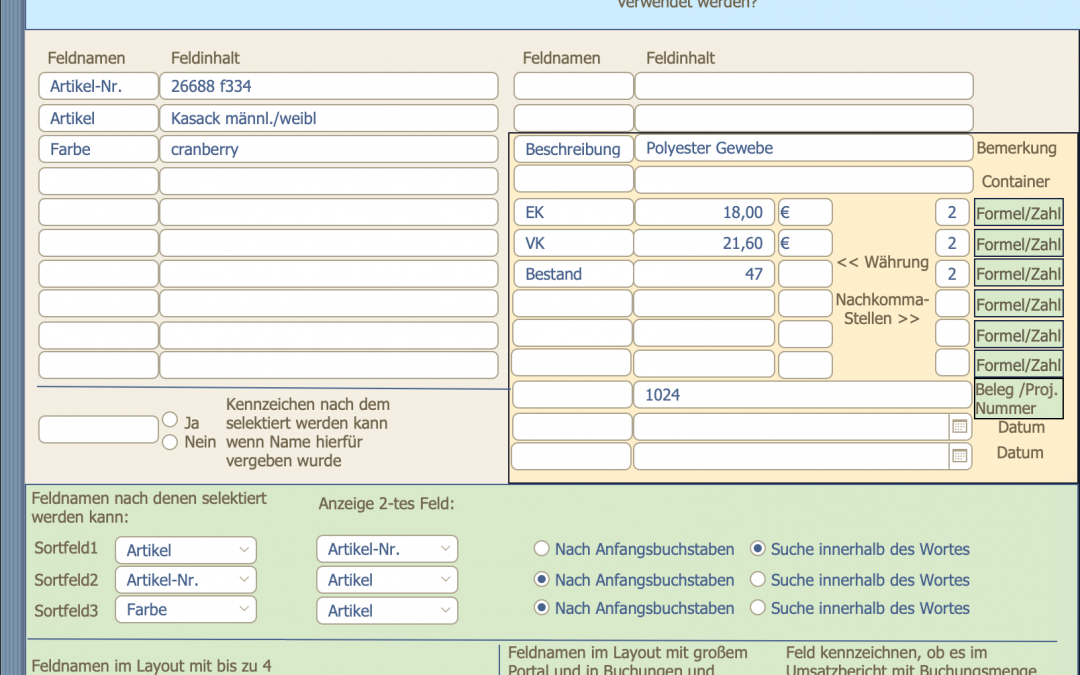Click the Formel/Zahl button in the EK row
This screenshot has height=675, width=1080.
point(1019,213)
